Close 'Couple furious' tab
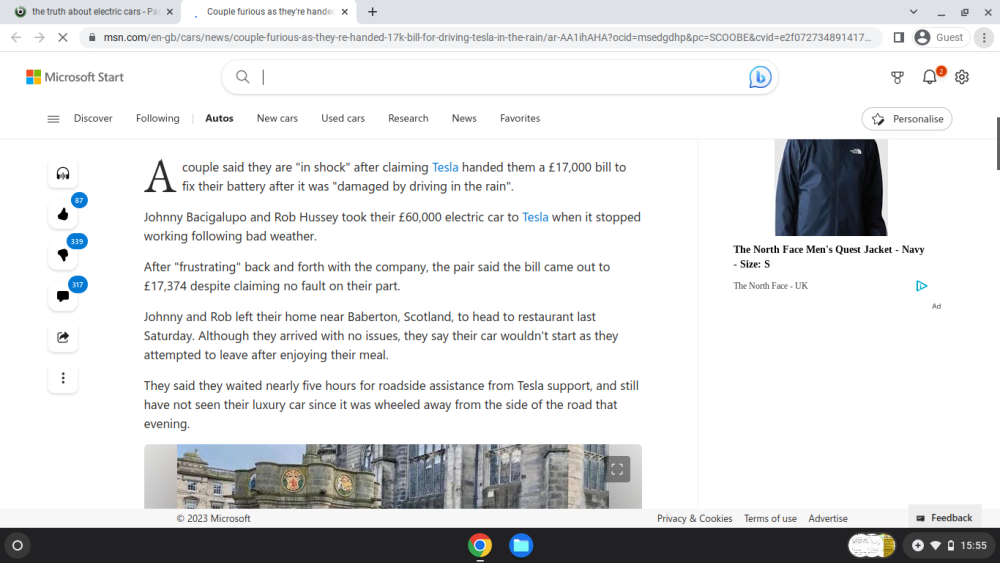Viewport: 1000px width, 563px height. (x=345, y=11)
